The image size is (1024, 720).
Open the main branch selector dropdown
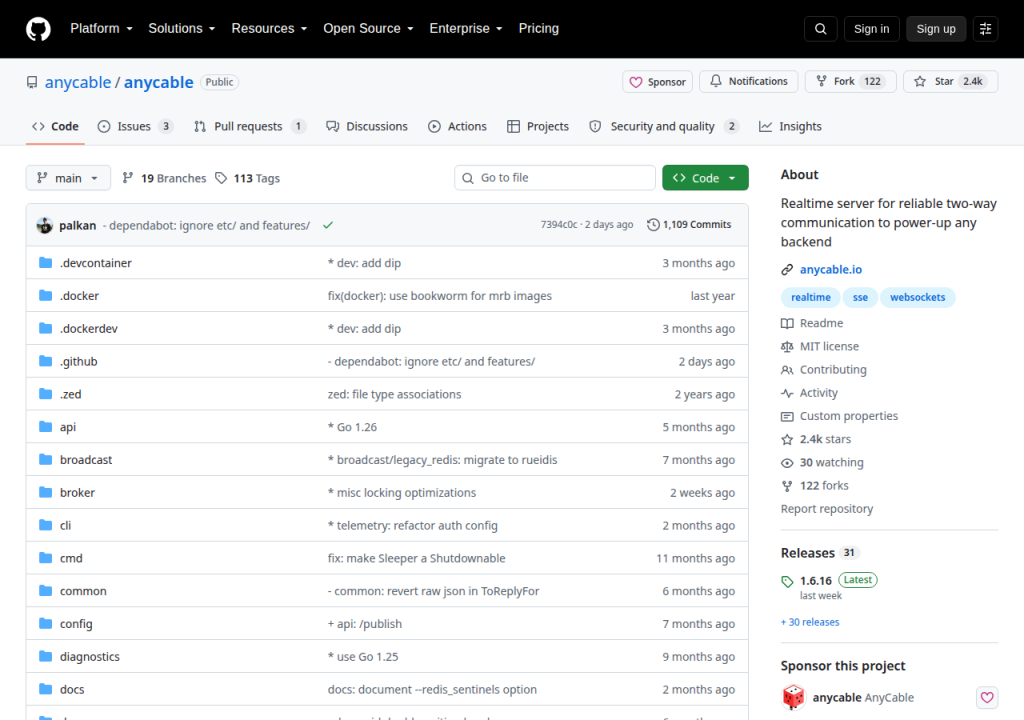[68, 178]
